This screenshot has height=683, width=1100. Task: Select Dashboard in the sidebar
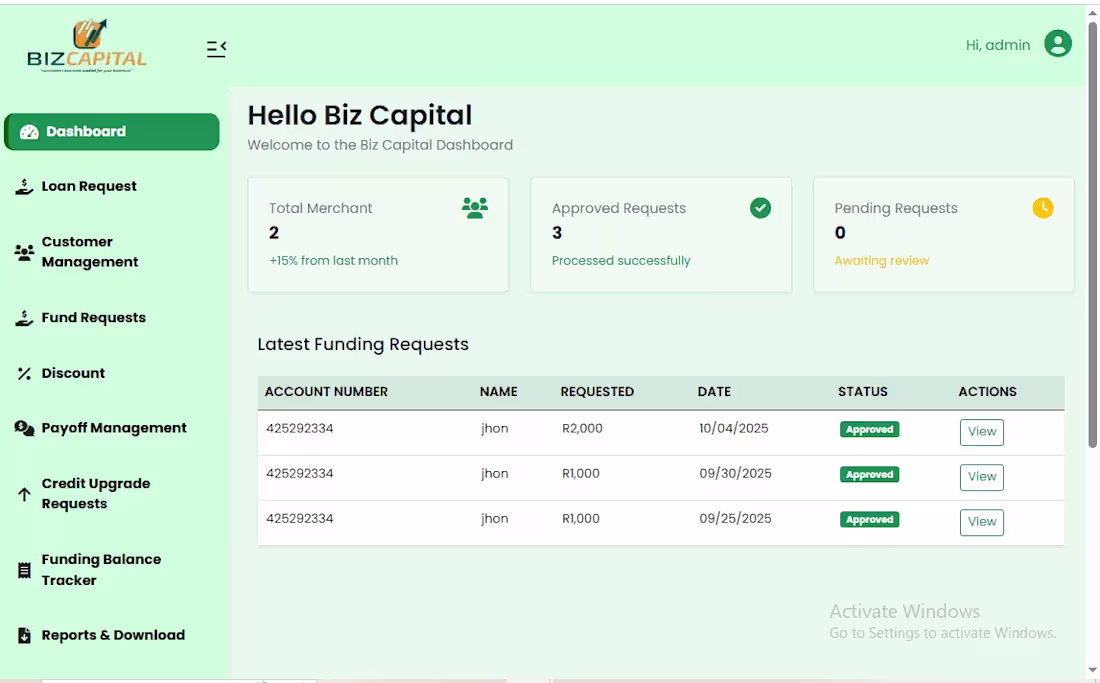(x=86, y=131)
